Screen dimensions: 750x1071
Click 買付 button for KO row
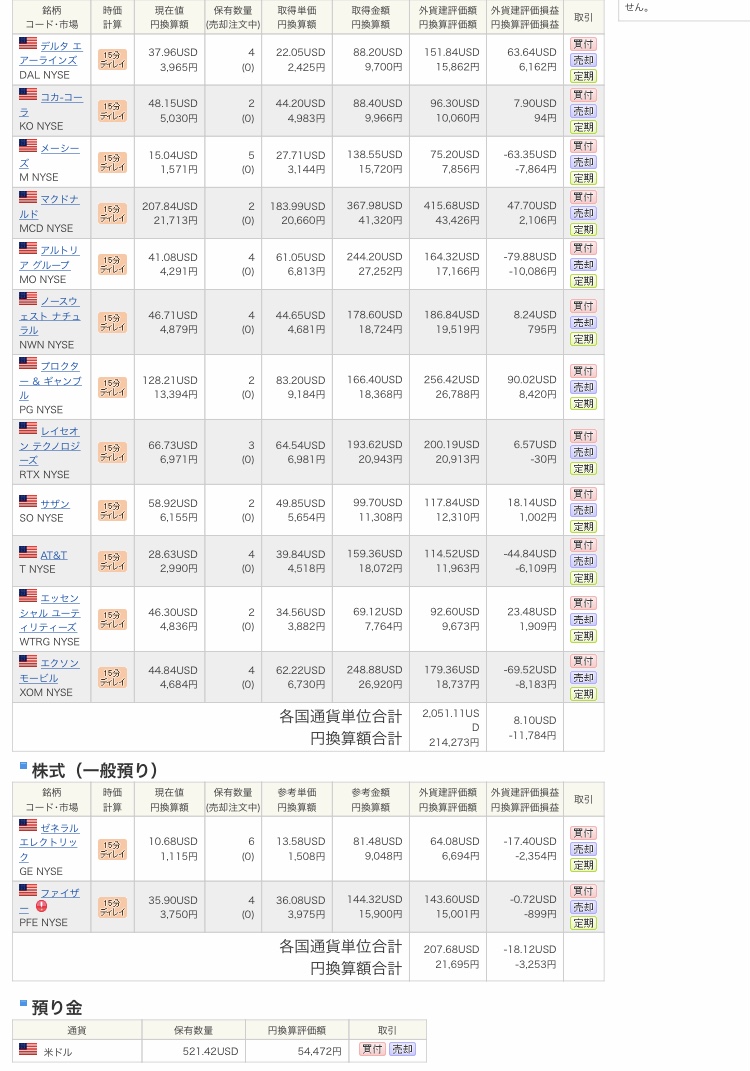click(583, 95)
